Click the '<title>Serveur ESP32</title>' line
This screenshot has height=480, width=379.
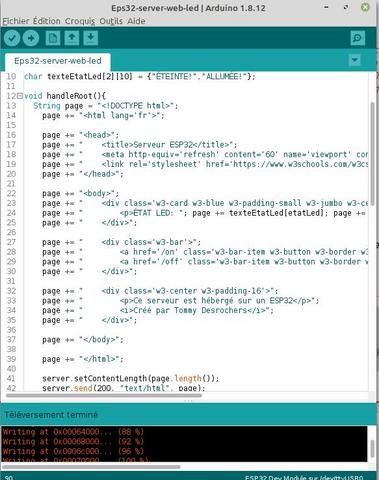pos(140,145)
